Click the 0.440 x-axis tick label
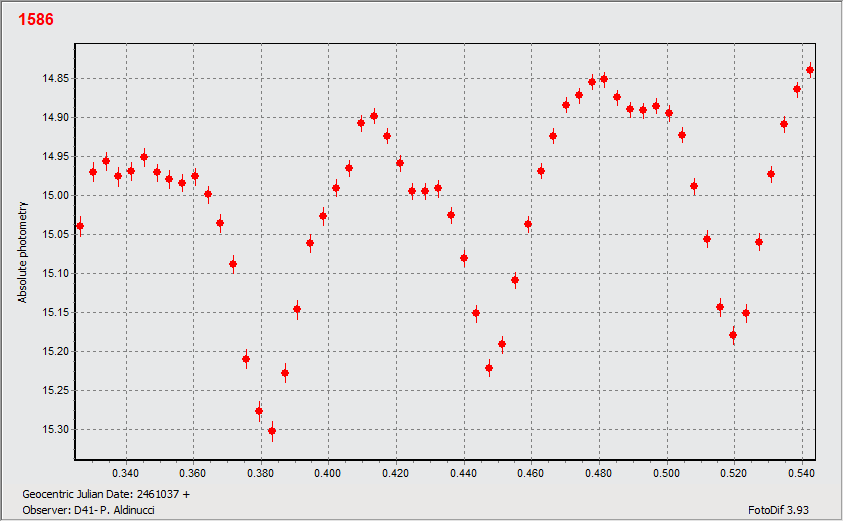This screenshot has width=844, height=522. (x=464, y=472)
